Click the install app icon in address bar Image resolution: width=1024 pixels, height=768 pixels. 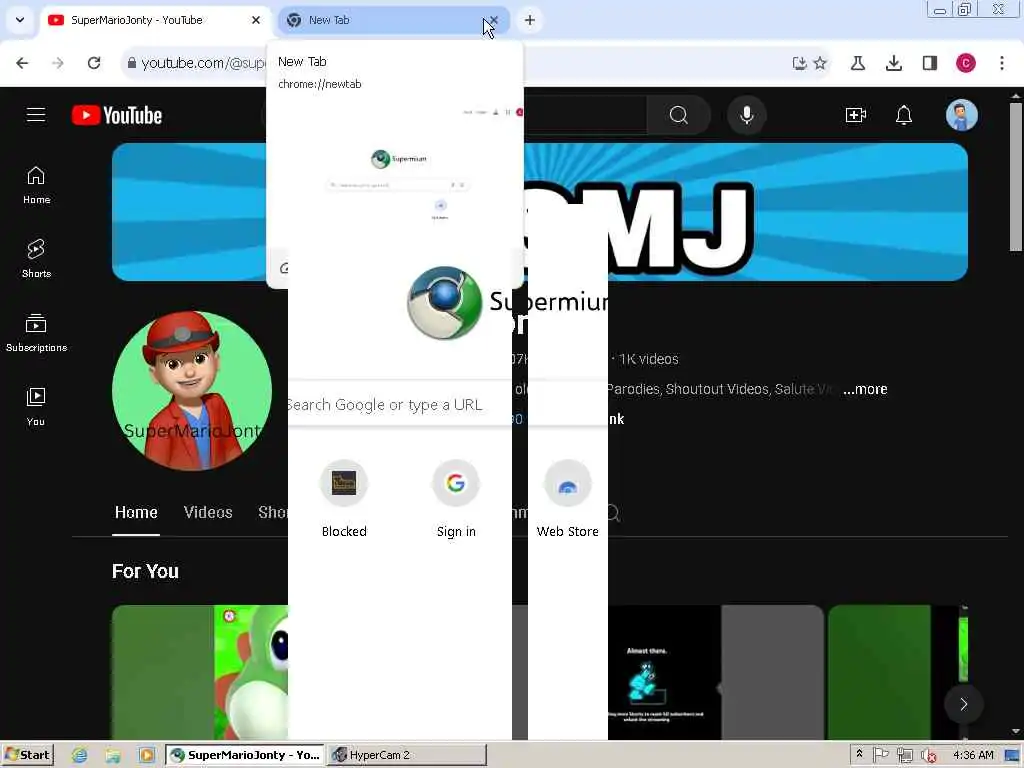pos(799,63)
